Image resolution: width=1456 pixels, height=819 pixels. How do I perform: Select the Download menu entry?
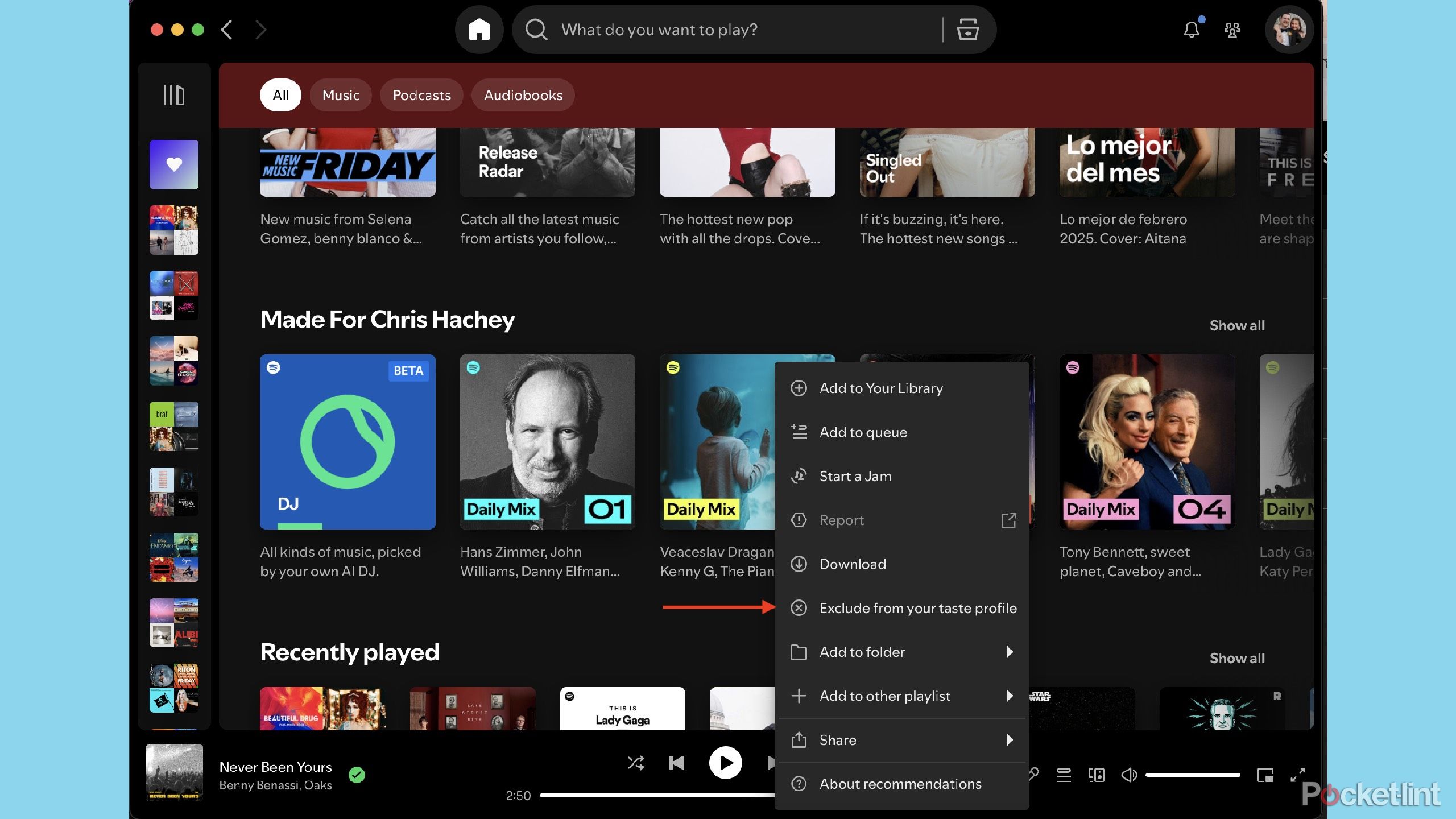tap(901, 564)
